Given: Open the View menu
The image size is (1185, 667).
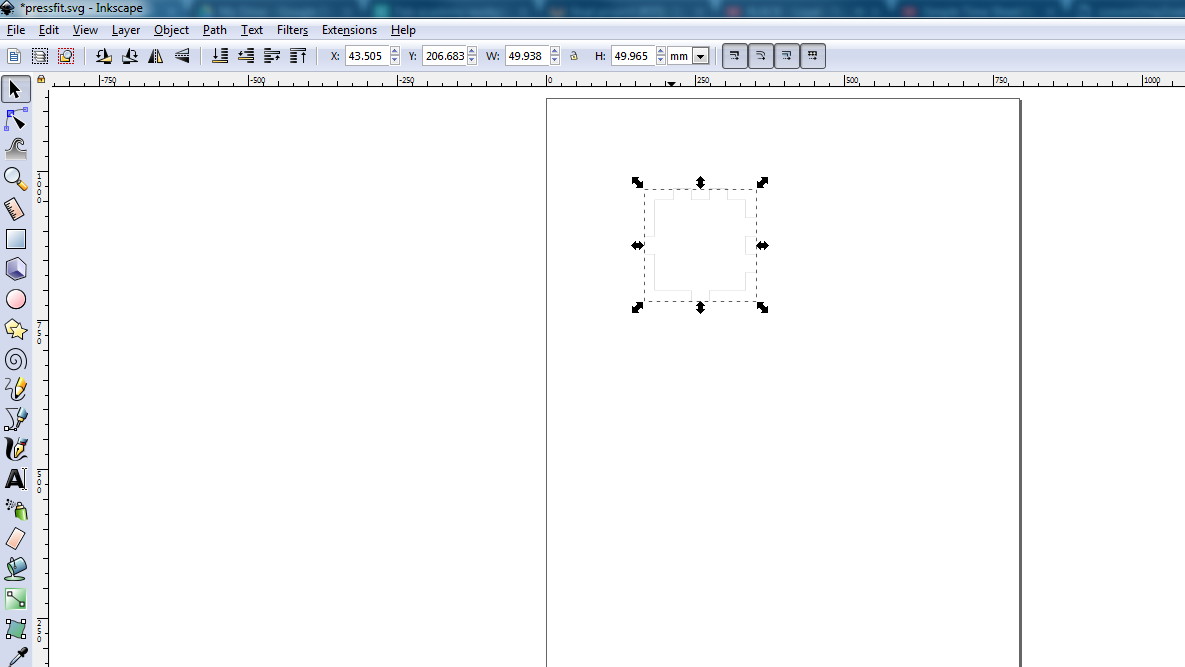Looking at the screenshot, I should pyautogui.click(x=85, y=30).
